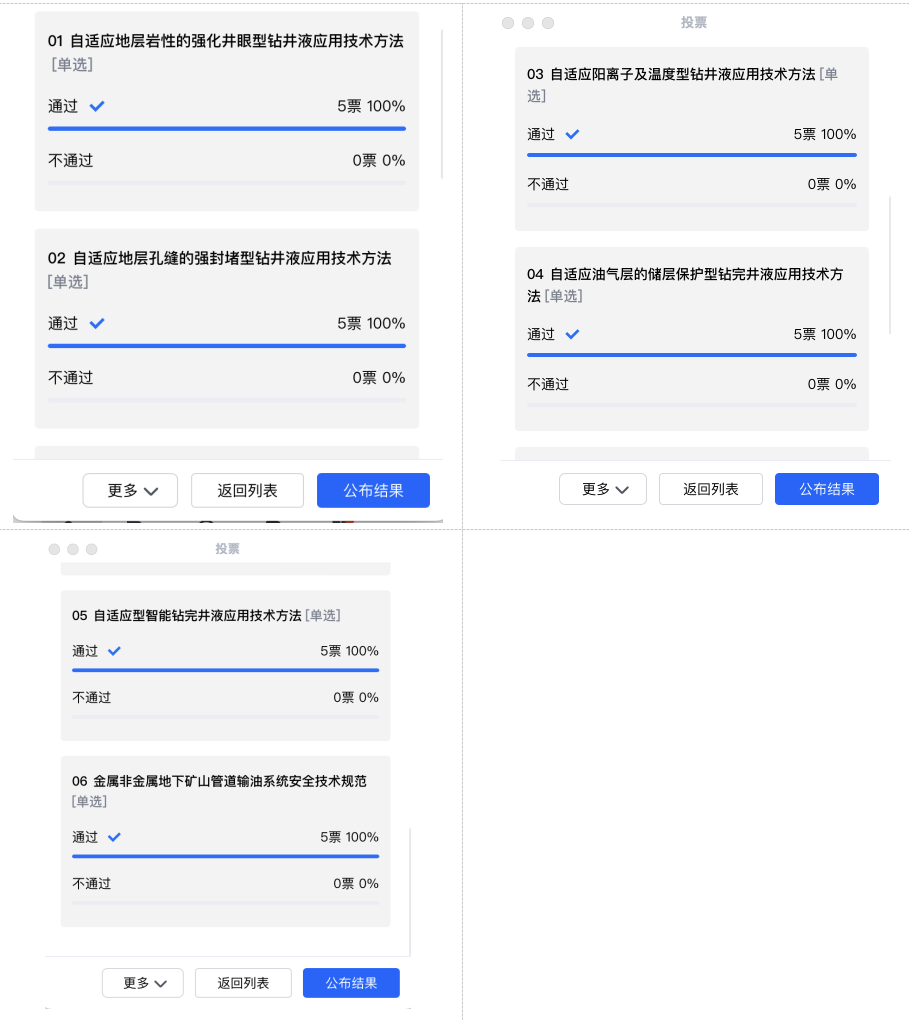
Task: Close the 投票 window showing question 03
Action: 508,23
